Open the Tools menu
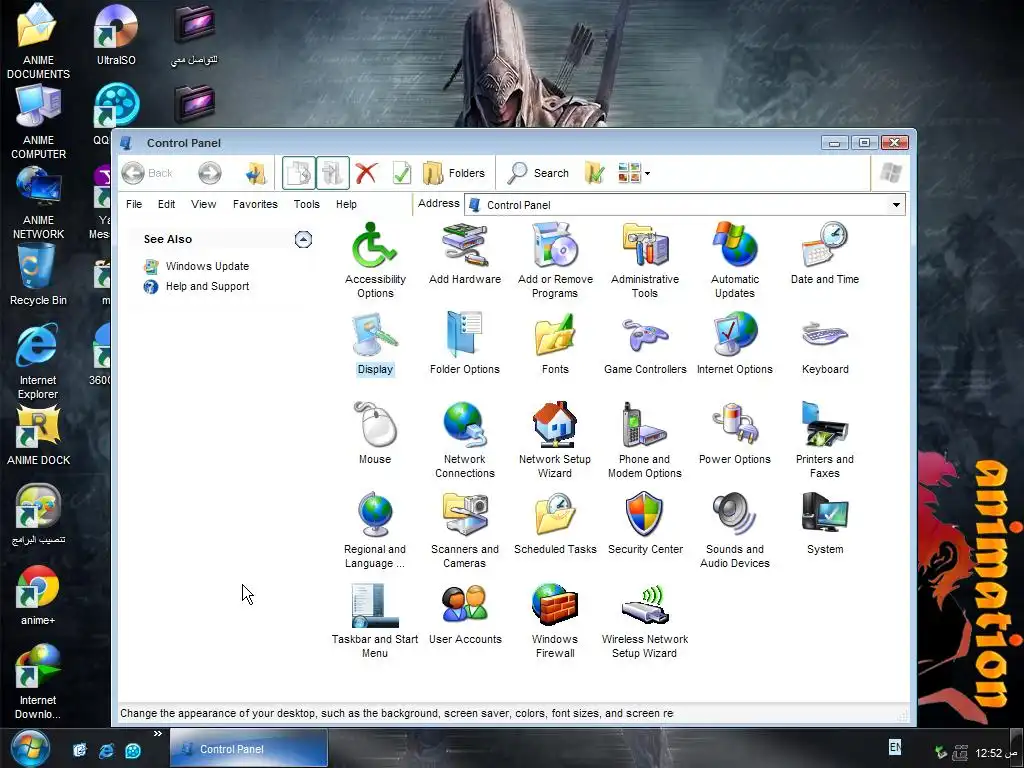 coord(306,204)
